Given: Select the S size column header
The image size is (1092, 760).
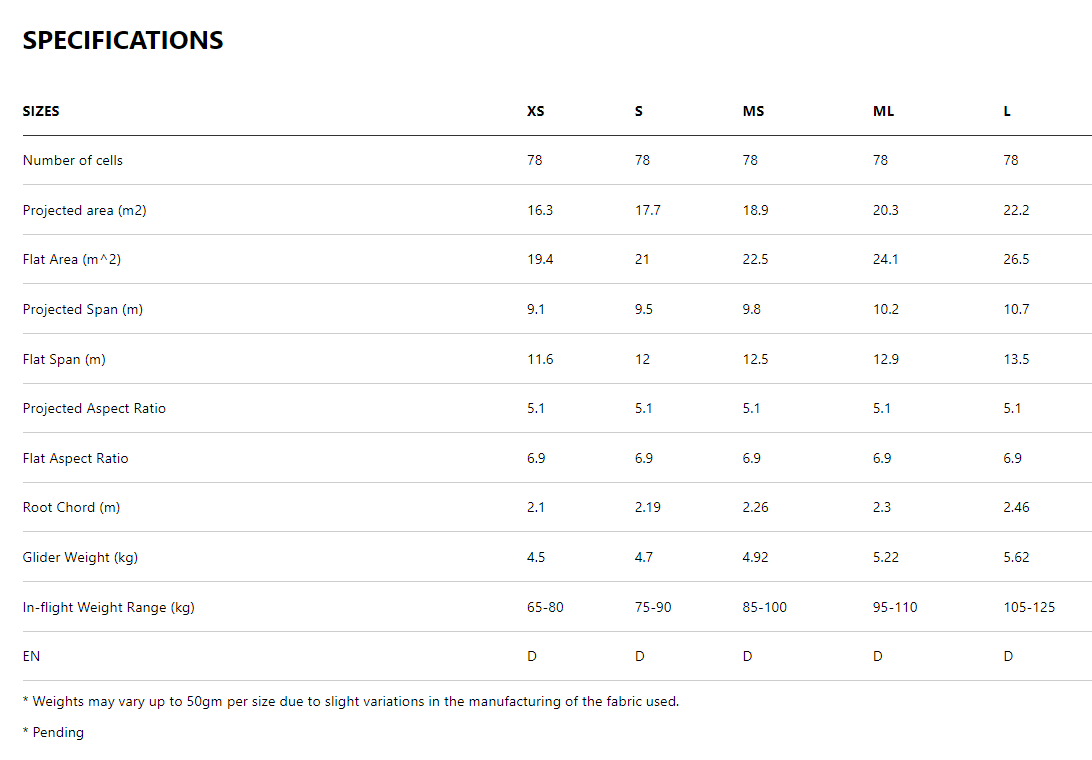Looking at the screenshot, I should pos(639,111).
